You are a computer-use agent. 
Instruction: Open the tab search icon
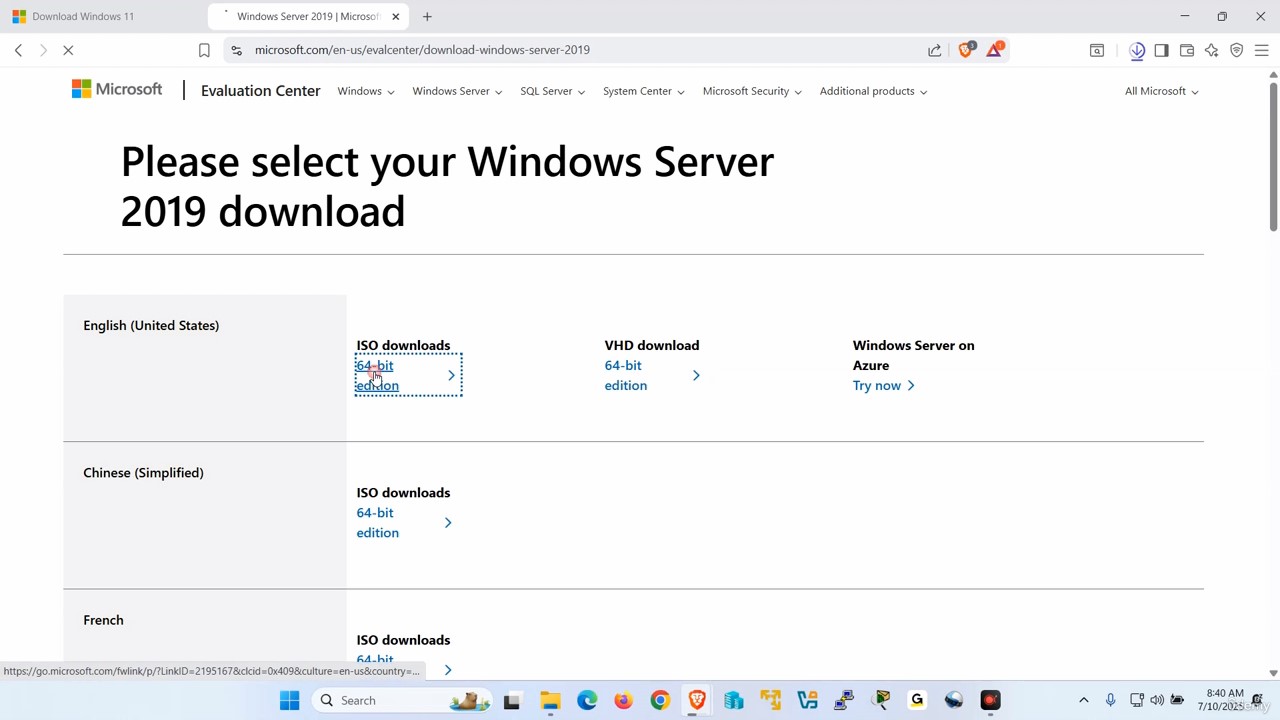pos(1097,50)
